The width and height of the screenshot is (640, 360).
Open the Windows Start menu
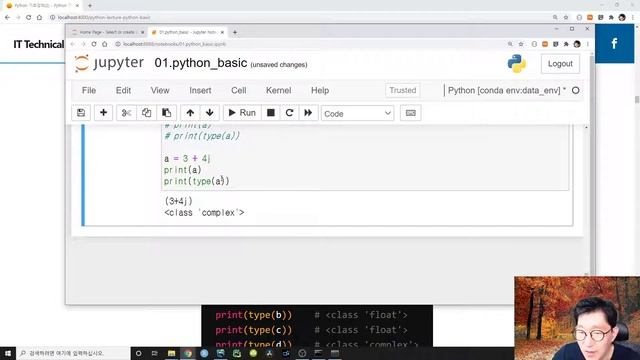click(x=8, y=353)
